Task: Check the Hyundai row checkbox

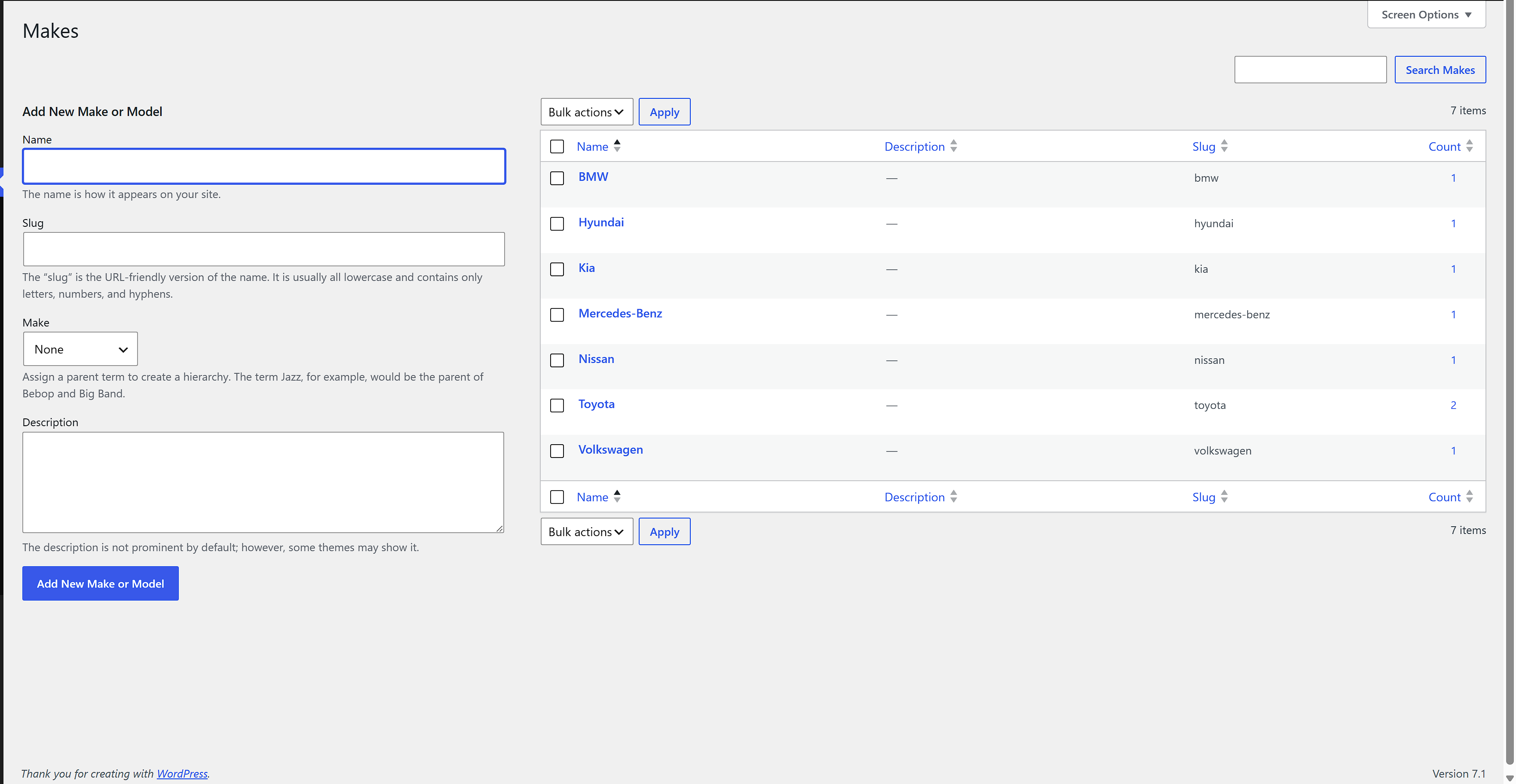Action: tap(557, 223)
